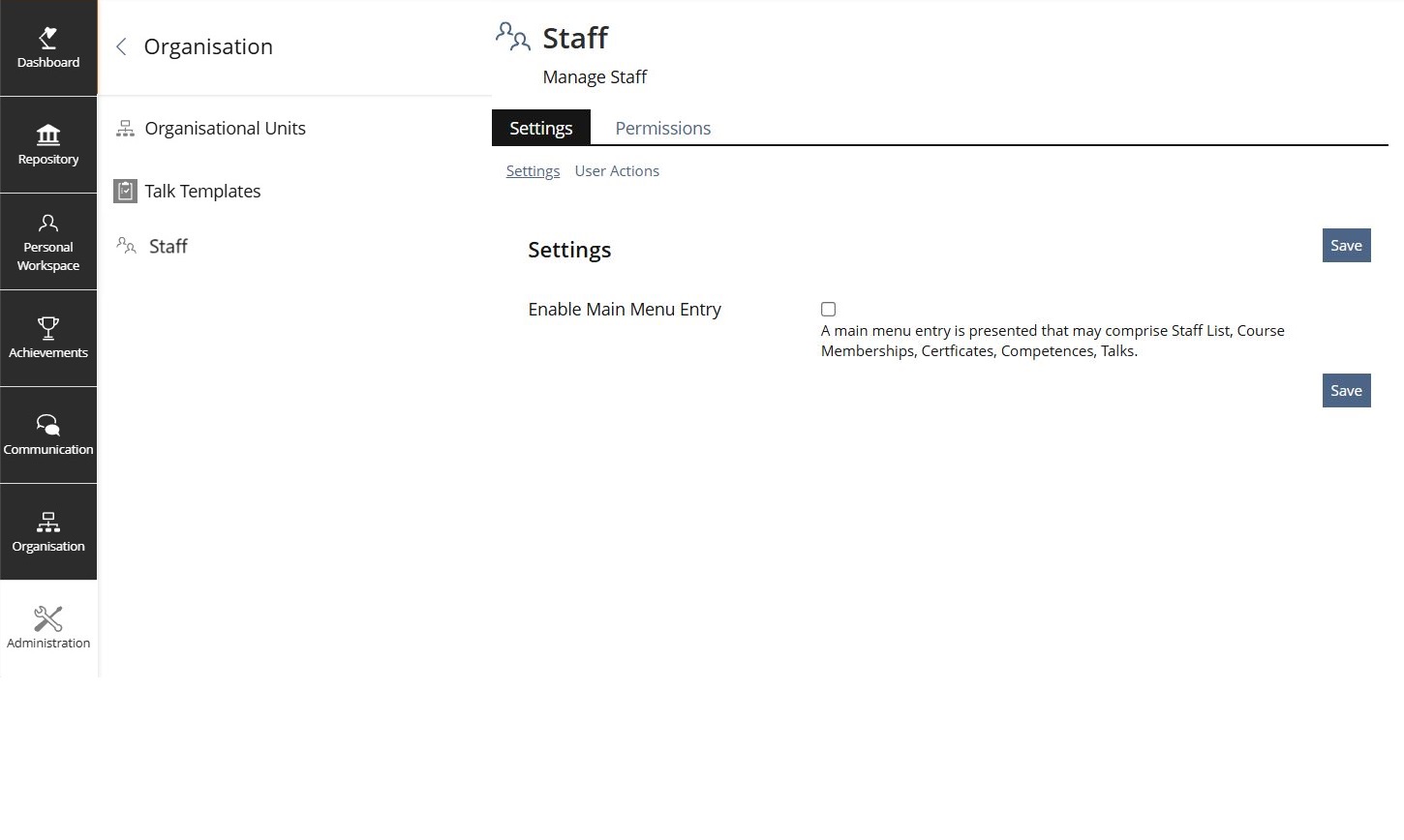Screen dimensions: 1404x840
Task: Select the Organisation sidebar icon
Action: pyautogui.click(x=48, y=523)
